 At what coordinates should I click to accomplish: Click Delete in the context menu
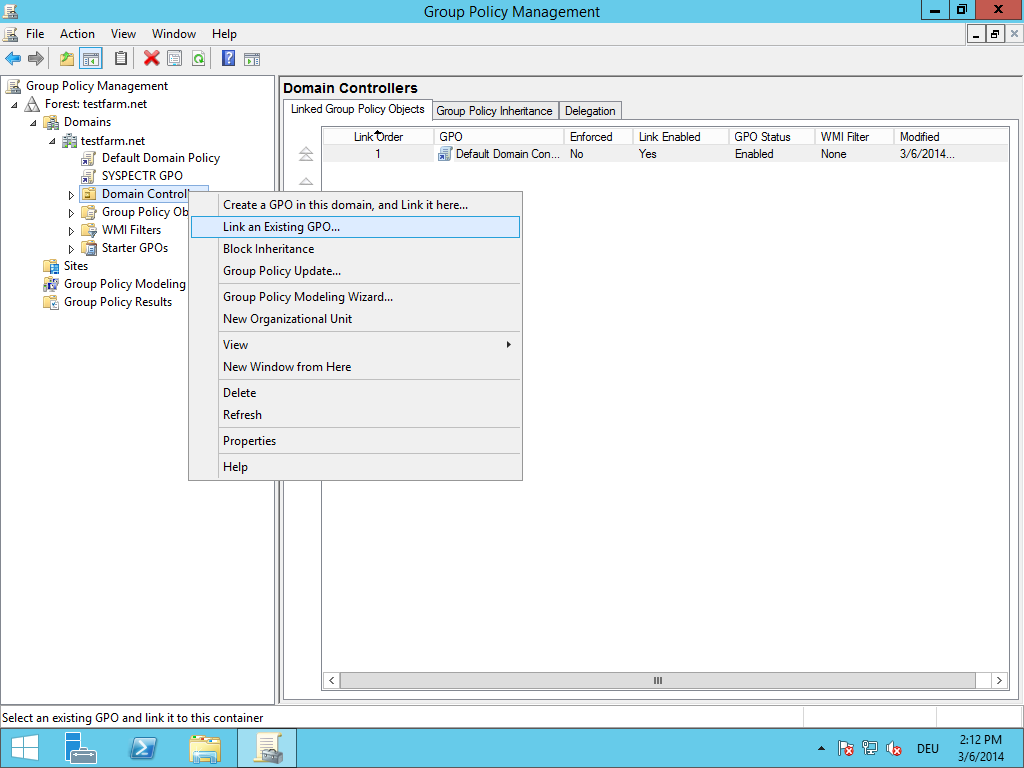pyautogui.click(x=355, y=393)
